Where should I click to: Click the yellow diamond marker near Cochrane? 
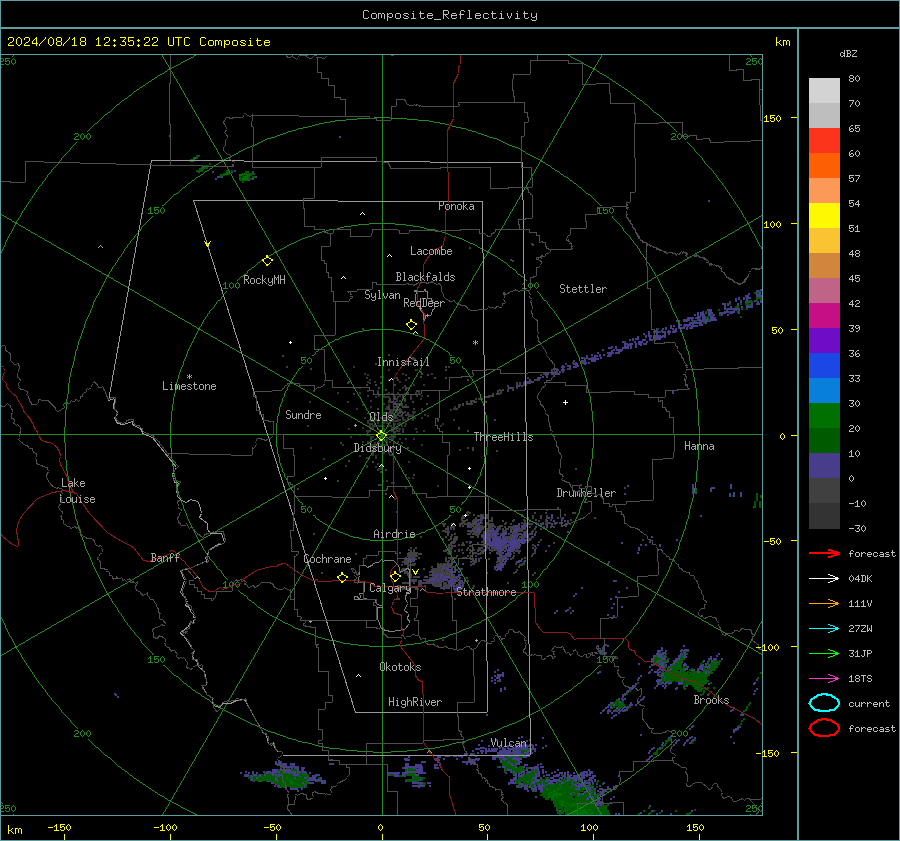(342, 577)
